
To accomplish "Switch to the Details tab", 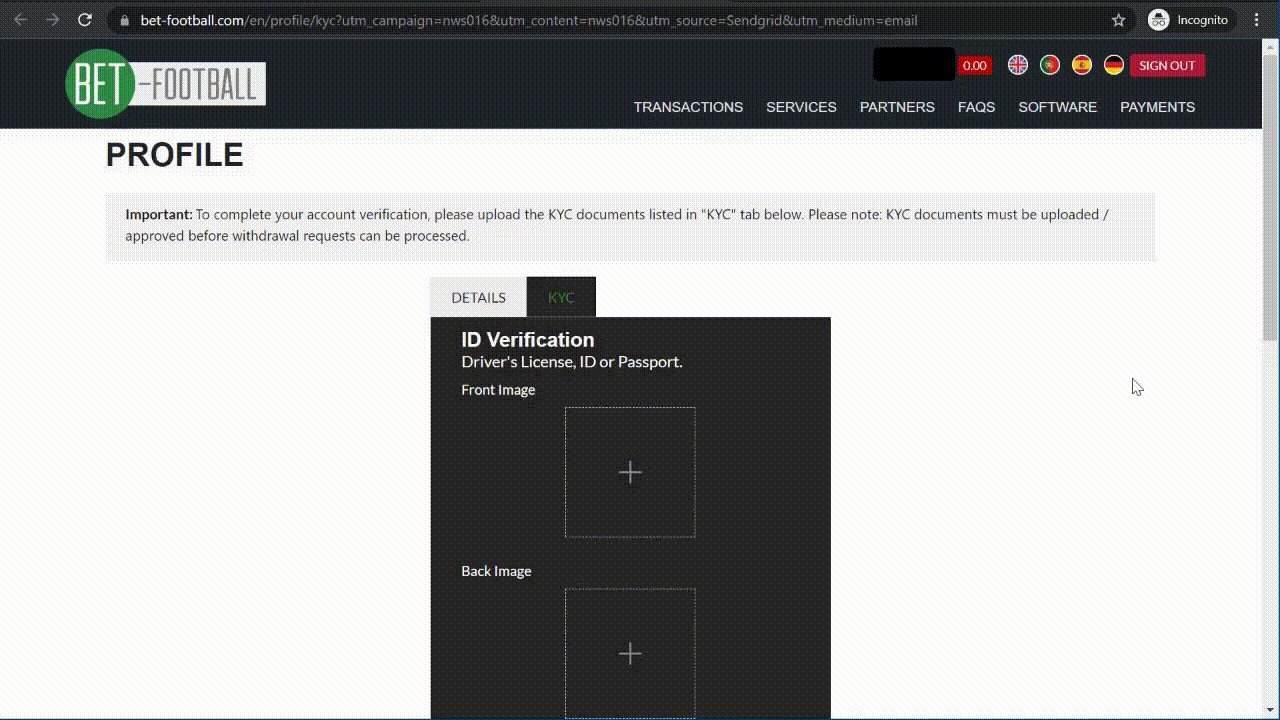I will coord(478,297).
